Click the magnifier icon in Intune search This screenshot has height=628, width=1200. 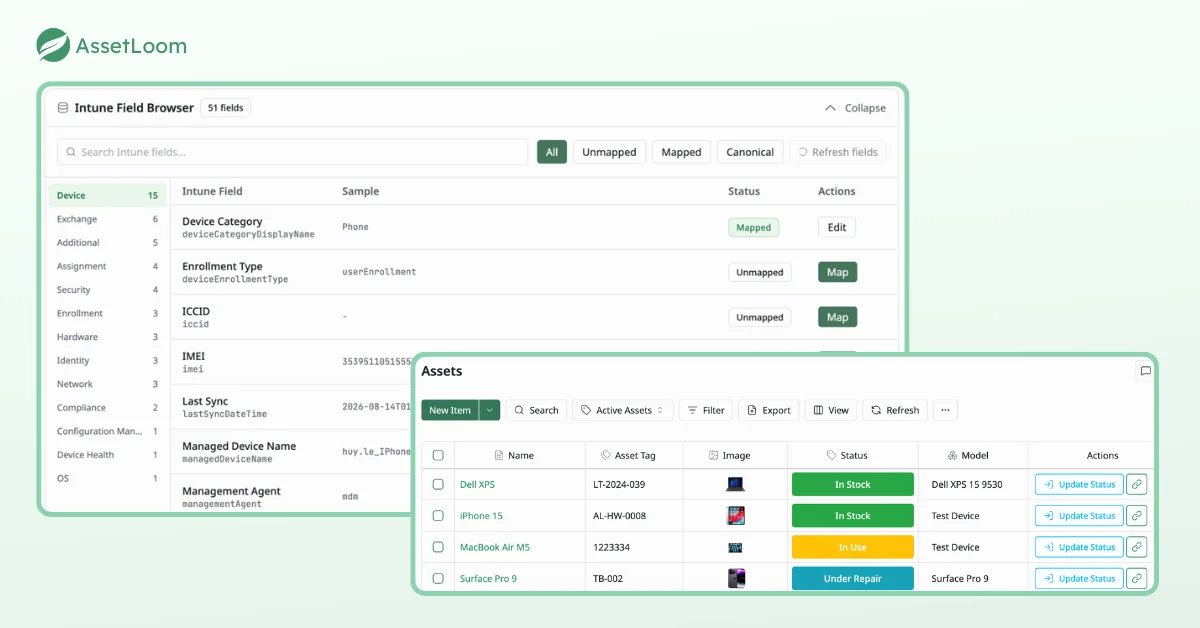(x=72, y=152)
